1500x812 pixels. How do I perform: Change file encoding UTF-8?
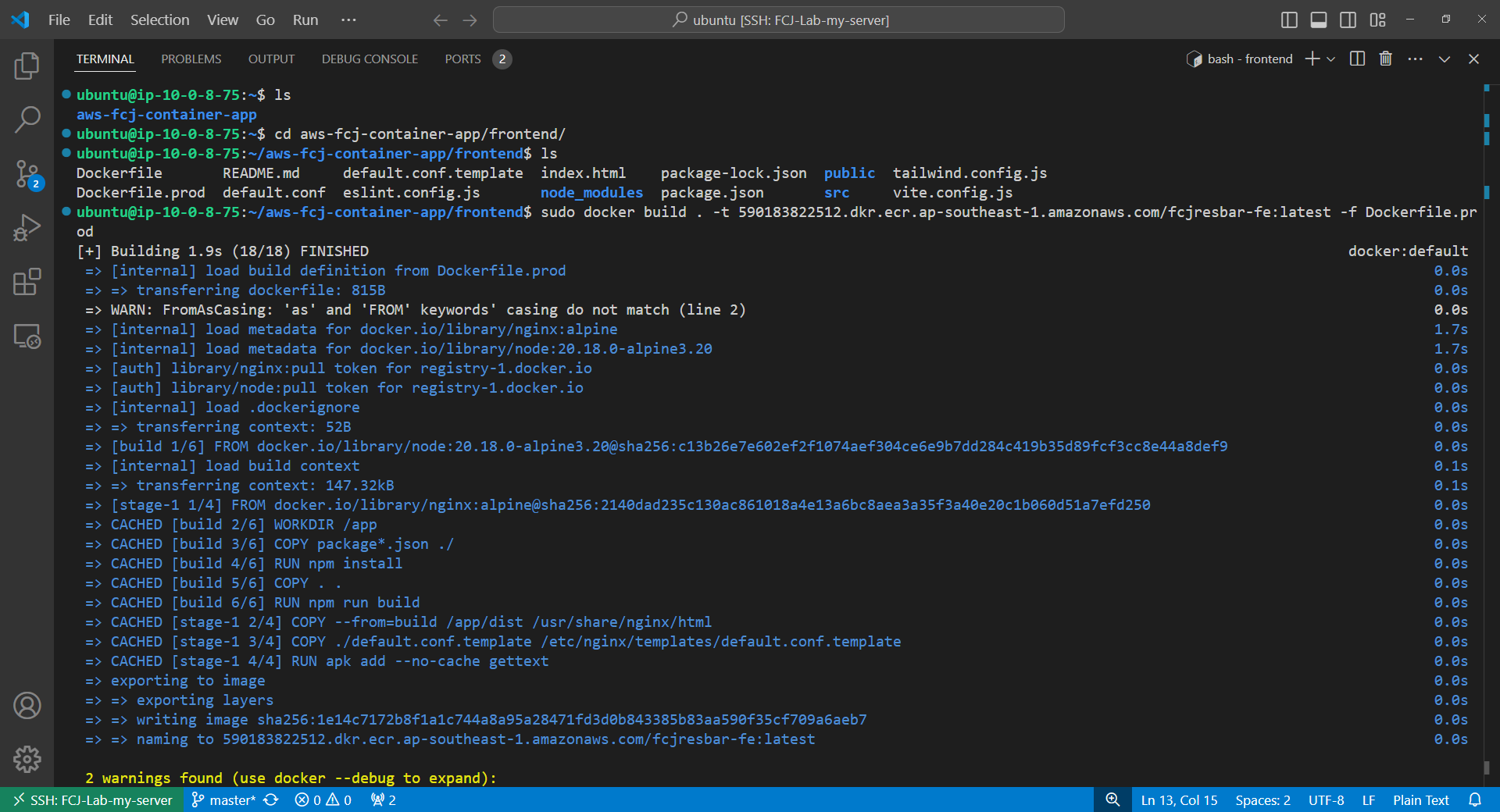point(1327,800)
